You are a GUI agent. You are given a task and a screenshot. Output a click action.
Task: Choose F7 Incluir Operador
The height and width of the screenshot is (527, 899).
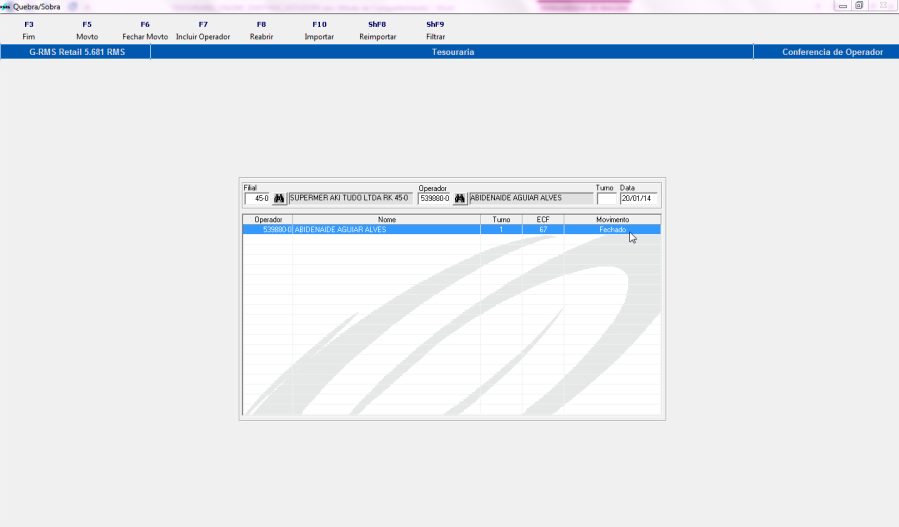click(203, 30)
